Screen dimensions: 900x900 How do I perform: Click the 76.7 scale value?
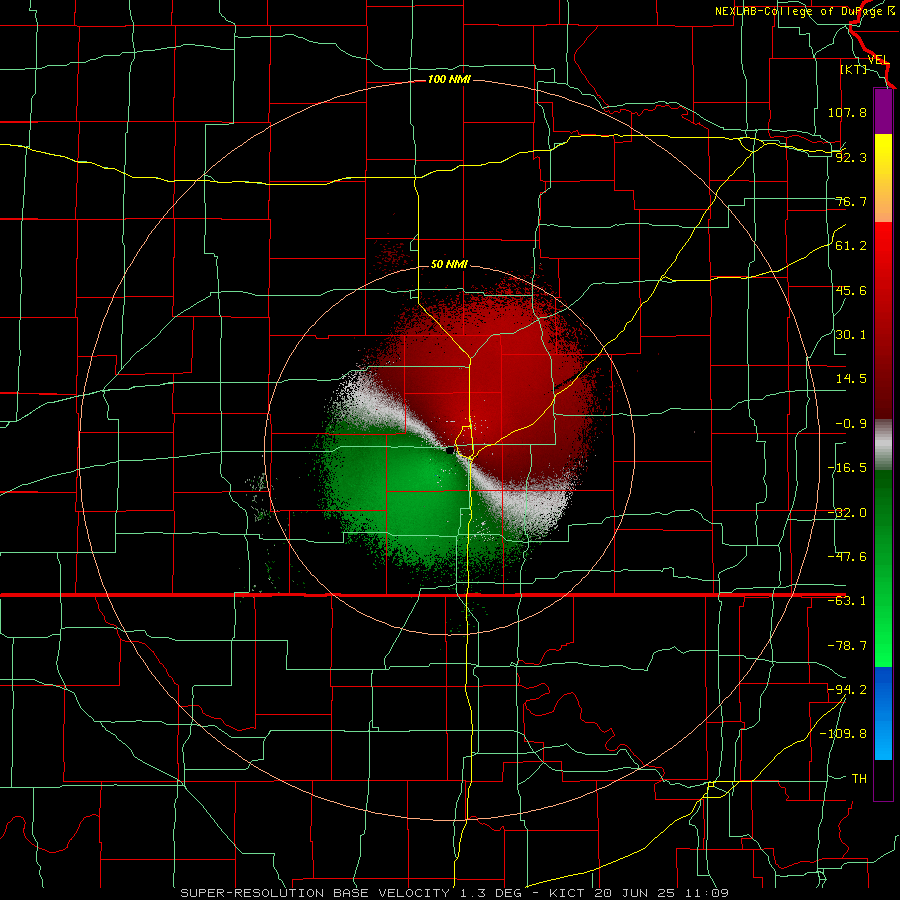tap(851, 201)
